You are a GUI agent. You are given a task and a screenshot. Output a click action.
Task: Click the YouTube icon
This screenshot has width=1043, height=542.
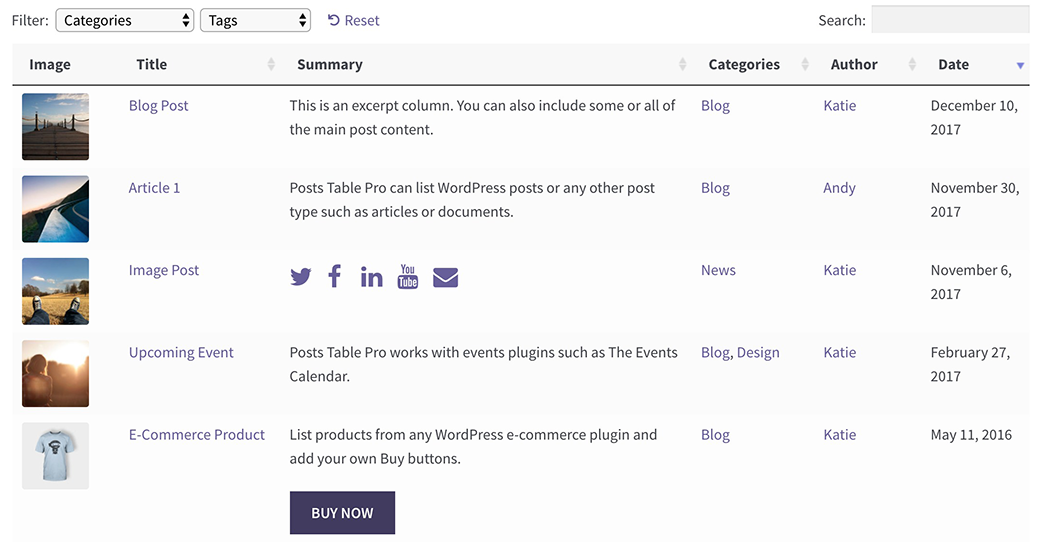point(408,276)
